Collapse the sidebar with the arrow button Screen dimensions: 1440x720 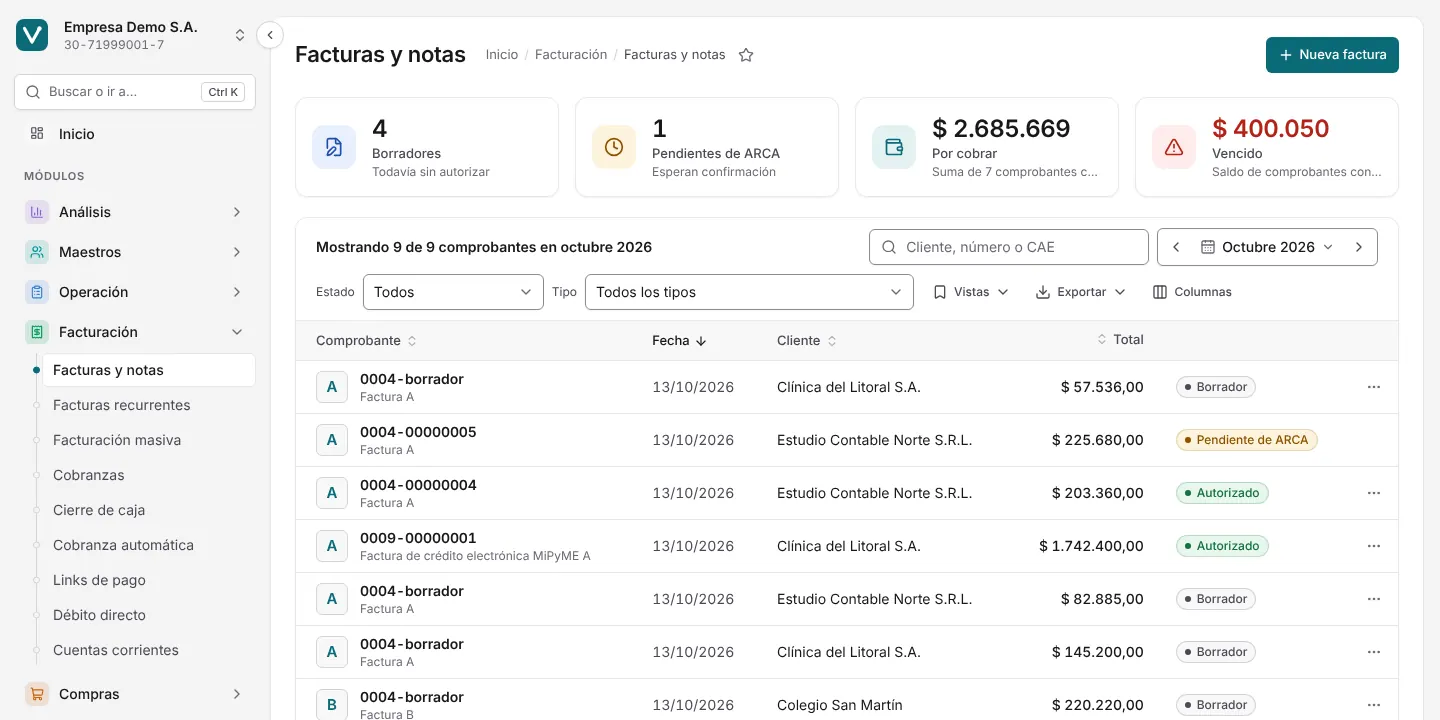coord(270,35)
